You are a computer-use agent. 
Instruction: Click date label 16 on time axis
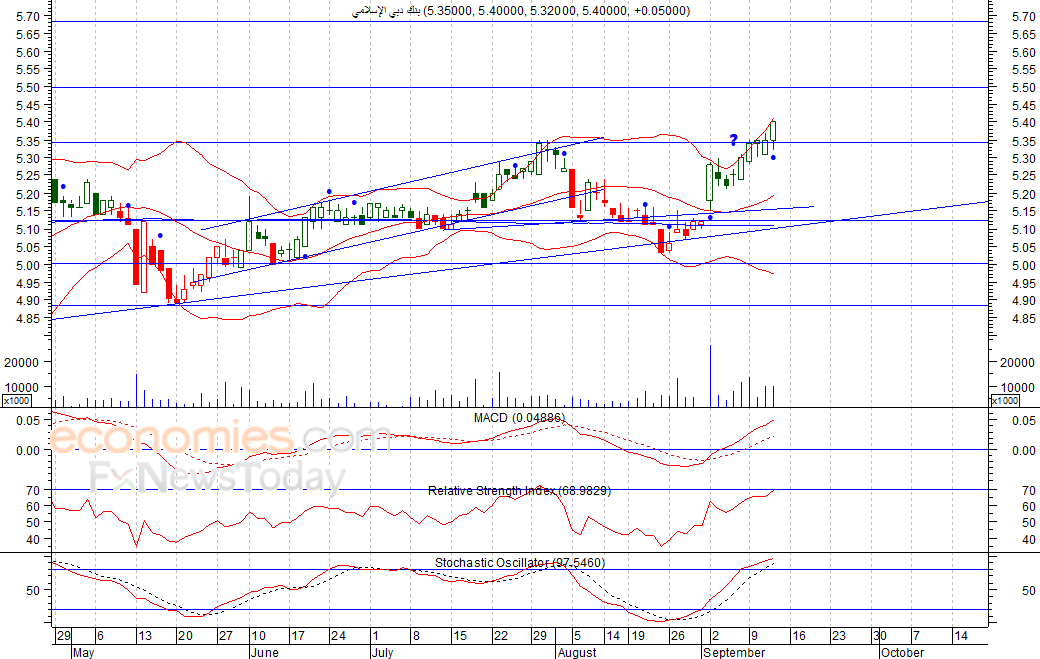pos(799,636)
